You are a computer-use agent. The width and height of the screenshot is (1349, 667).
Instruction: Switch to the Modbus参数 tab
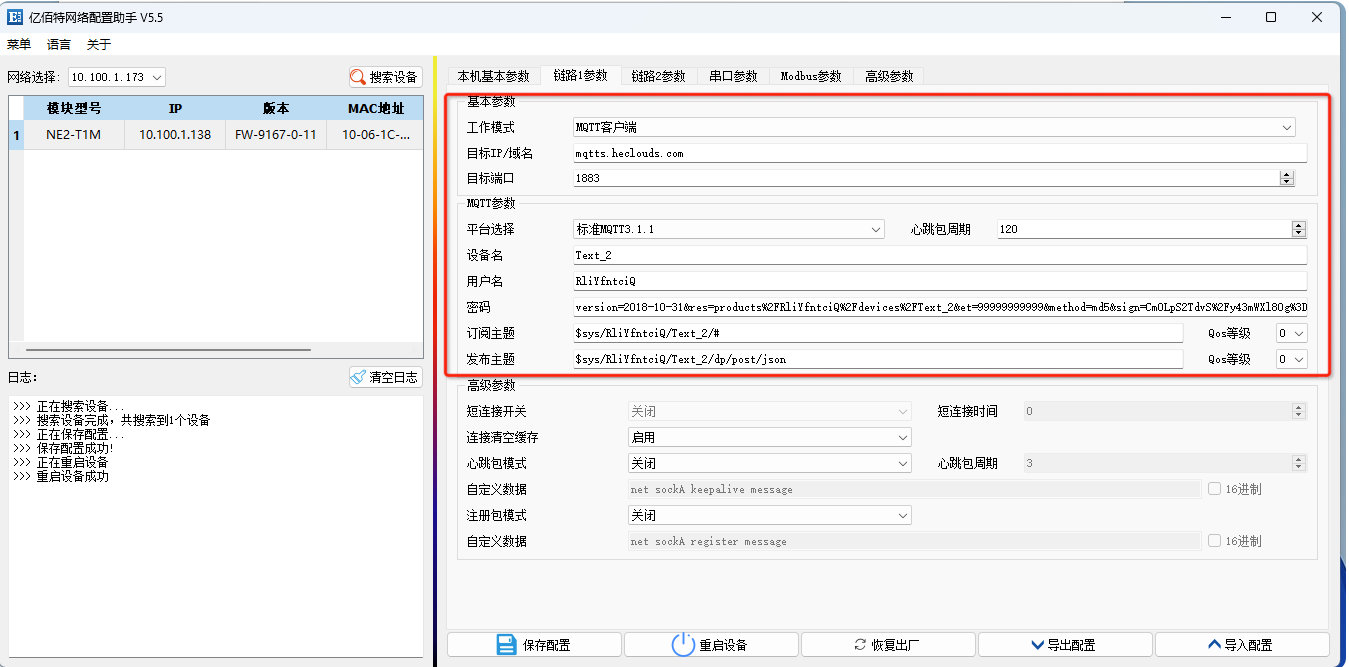(x=812, y=75)
